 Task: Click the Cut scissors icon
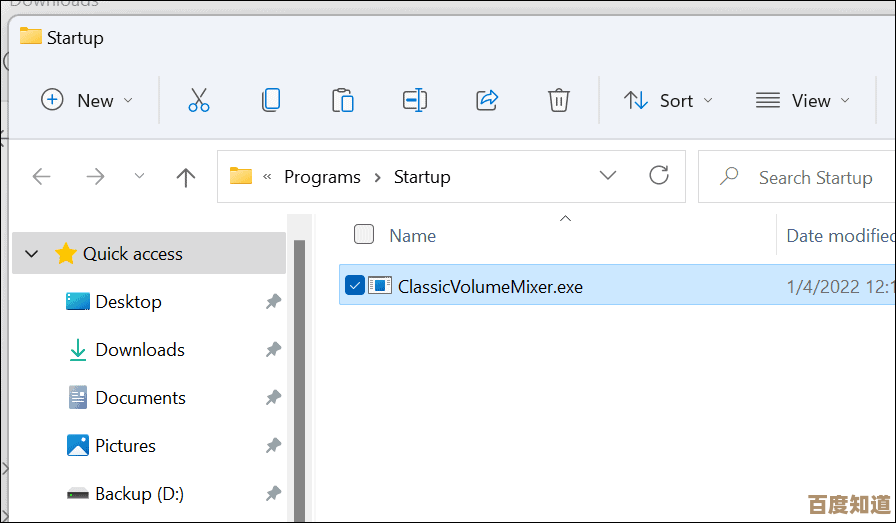pos(199,100)
